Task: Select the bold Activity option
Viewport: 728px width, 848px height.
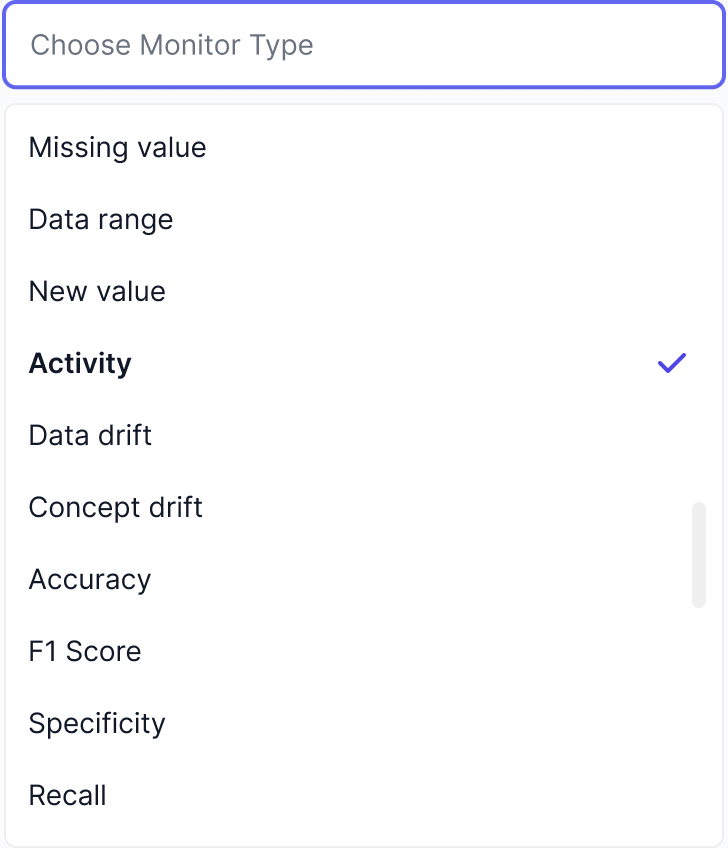Action: tap(80, 364)
